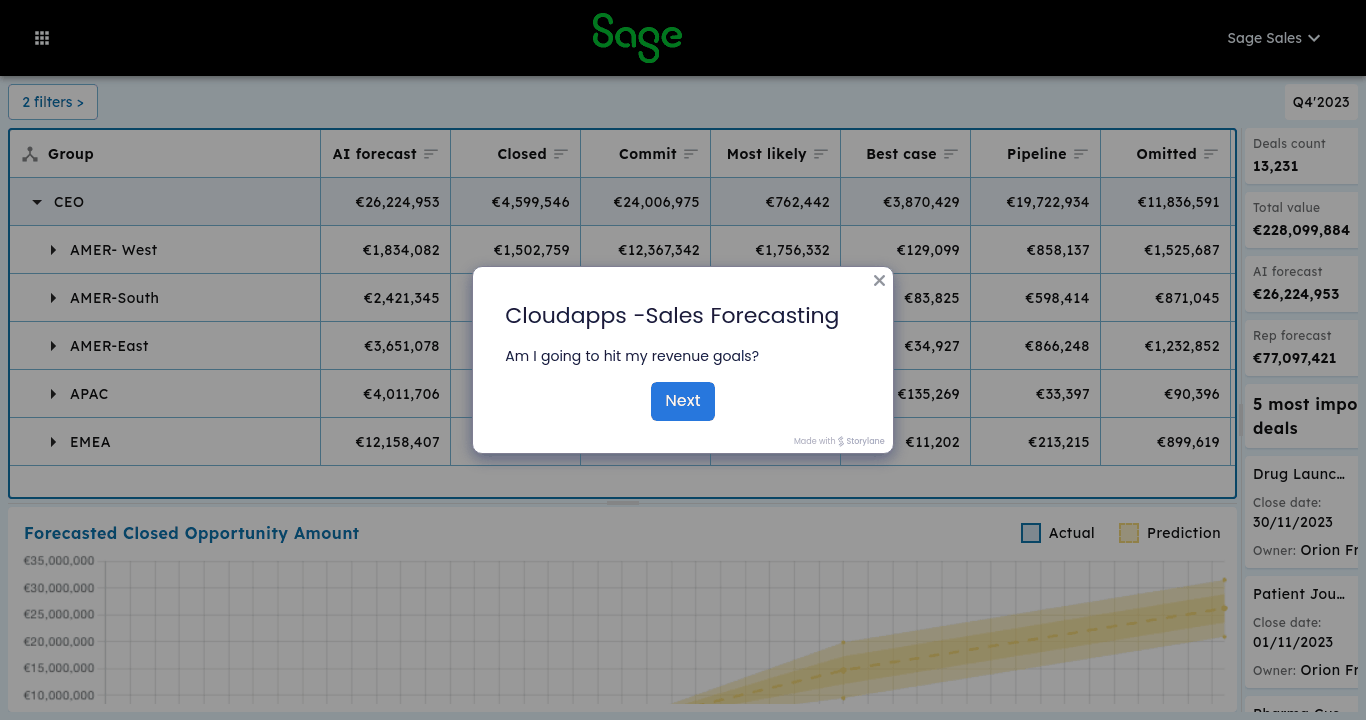Viewport: 1366px width, 720px height.
Task: Click the 5 most important deals heading
Action: point(1305,416)
